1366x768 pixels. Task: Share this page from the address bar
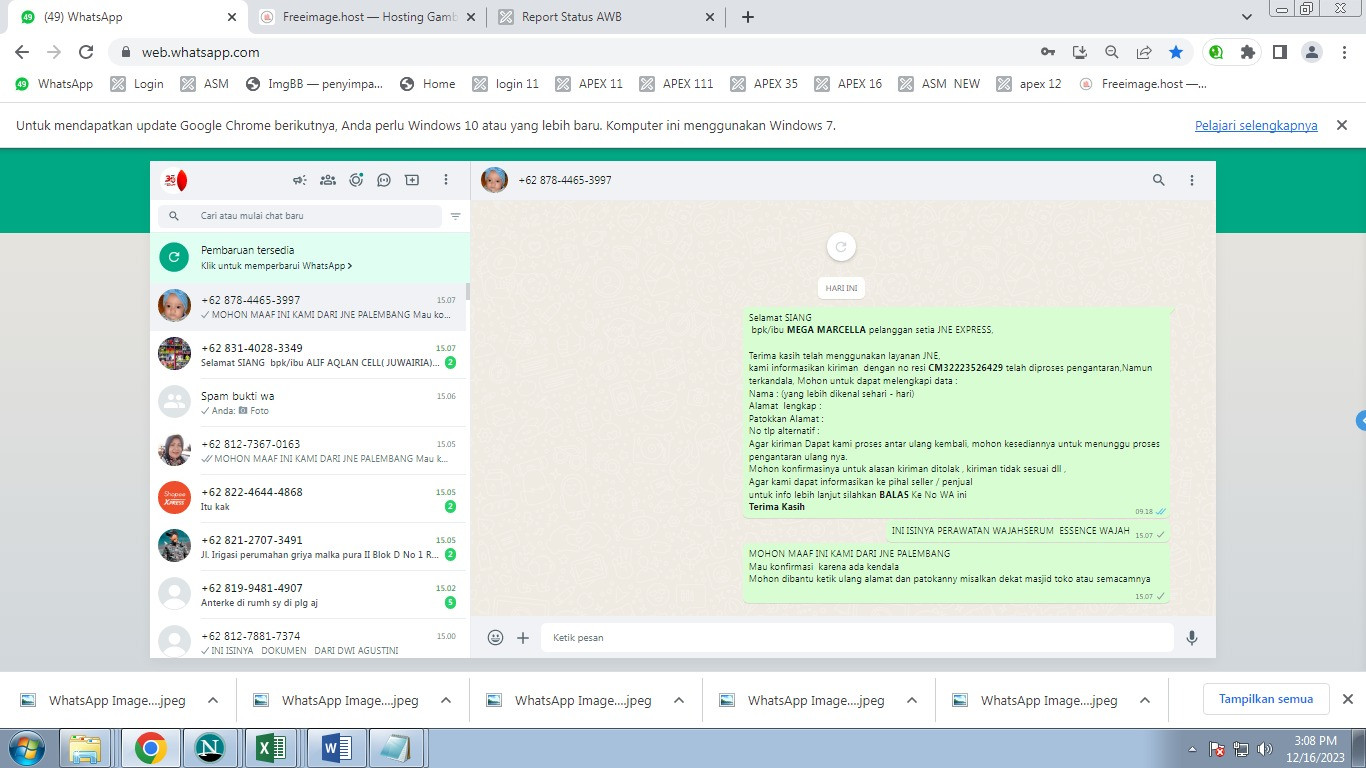[1144, 52]
